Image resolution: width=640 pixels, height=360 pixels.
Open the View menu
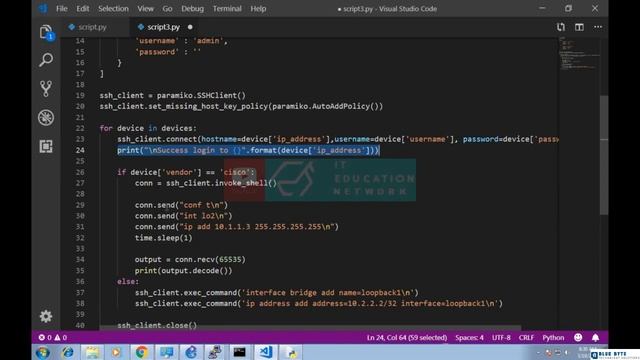click(145, 9)
